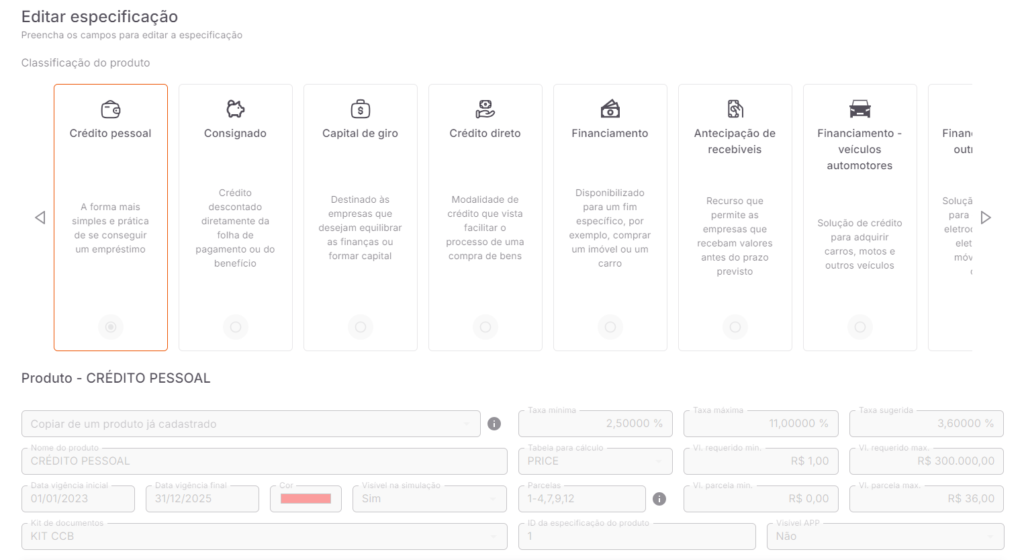Image resolution: width=1024 pixels, height=560 pixels.
Task: Open the Kit de documentos dropdown
Action: click(264, 536)
